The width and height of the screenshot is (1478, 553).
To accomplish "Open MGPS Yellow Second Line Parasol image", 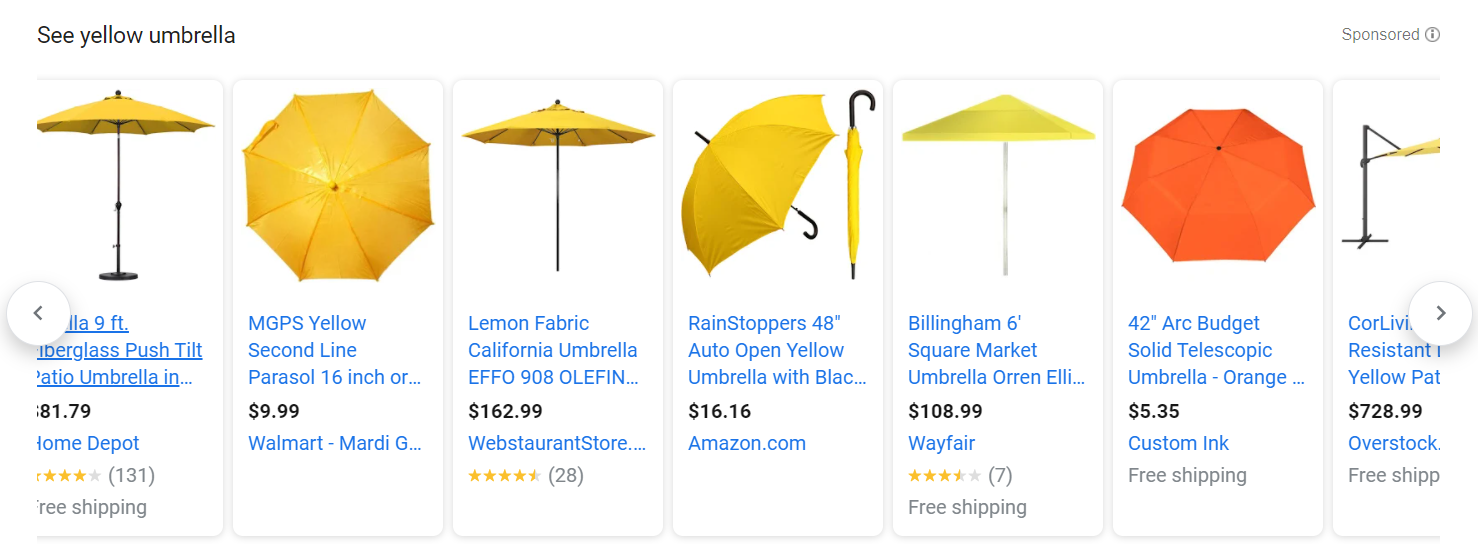I will tap(338, 185).
